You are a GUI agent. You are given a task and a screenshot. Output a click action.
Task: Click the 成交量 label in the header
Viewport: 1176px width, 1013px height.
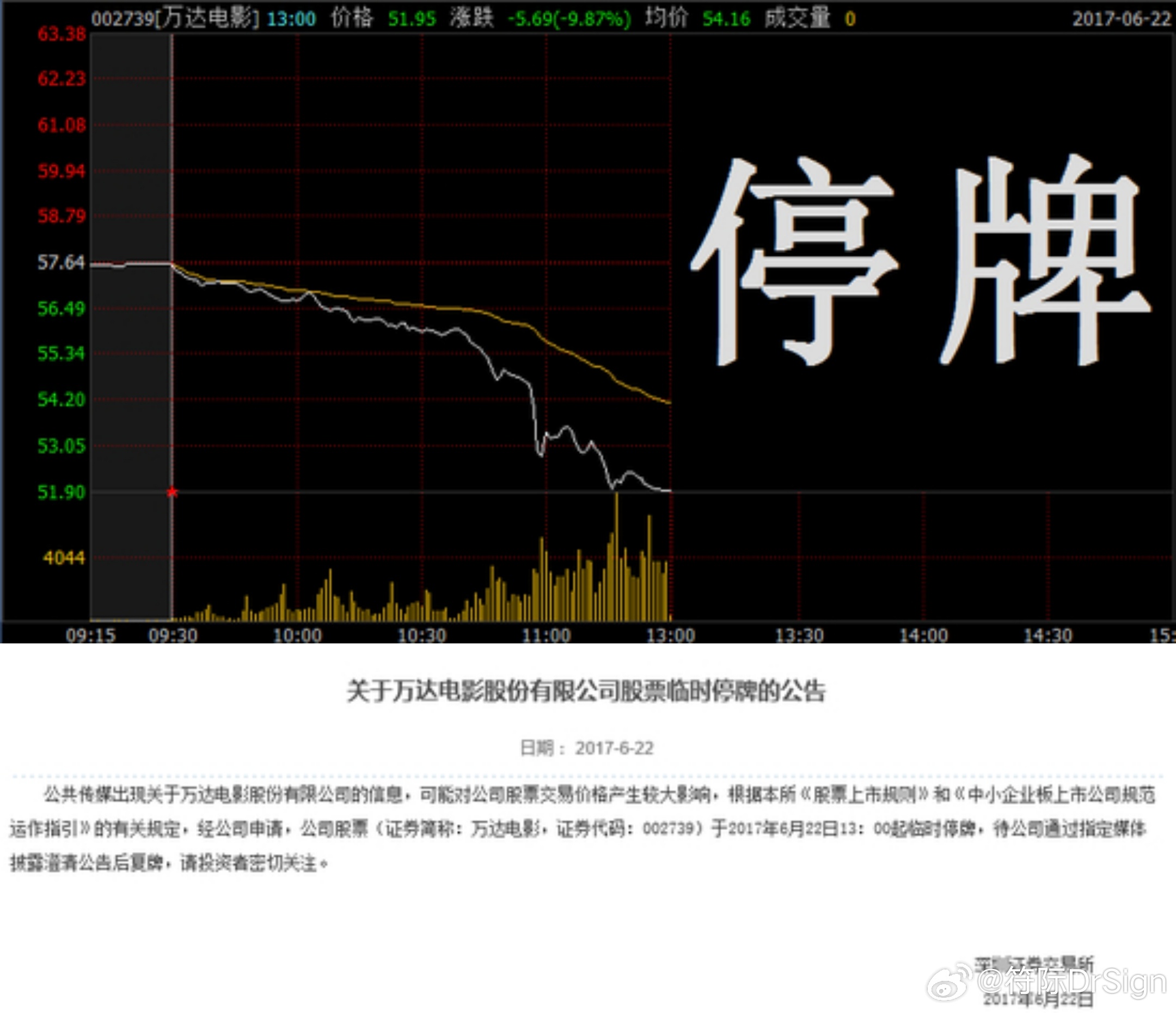point(798,19)
